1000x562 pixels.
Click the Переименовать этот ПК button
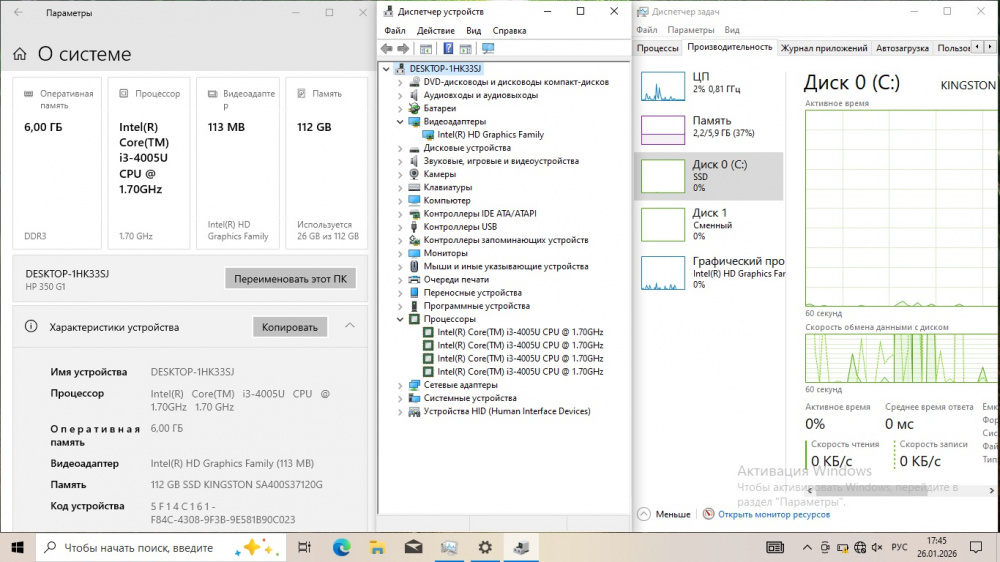[290, 279]
